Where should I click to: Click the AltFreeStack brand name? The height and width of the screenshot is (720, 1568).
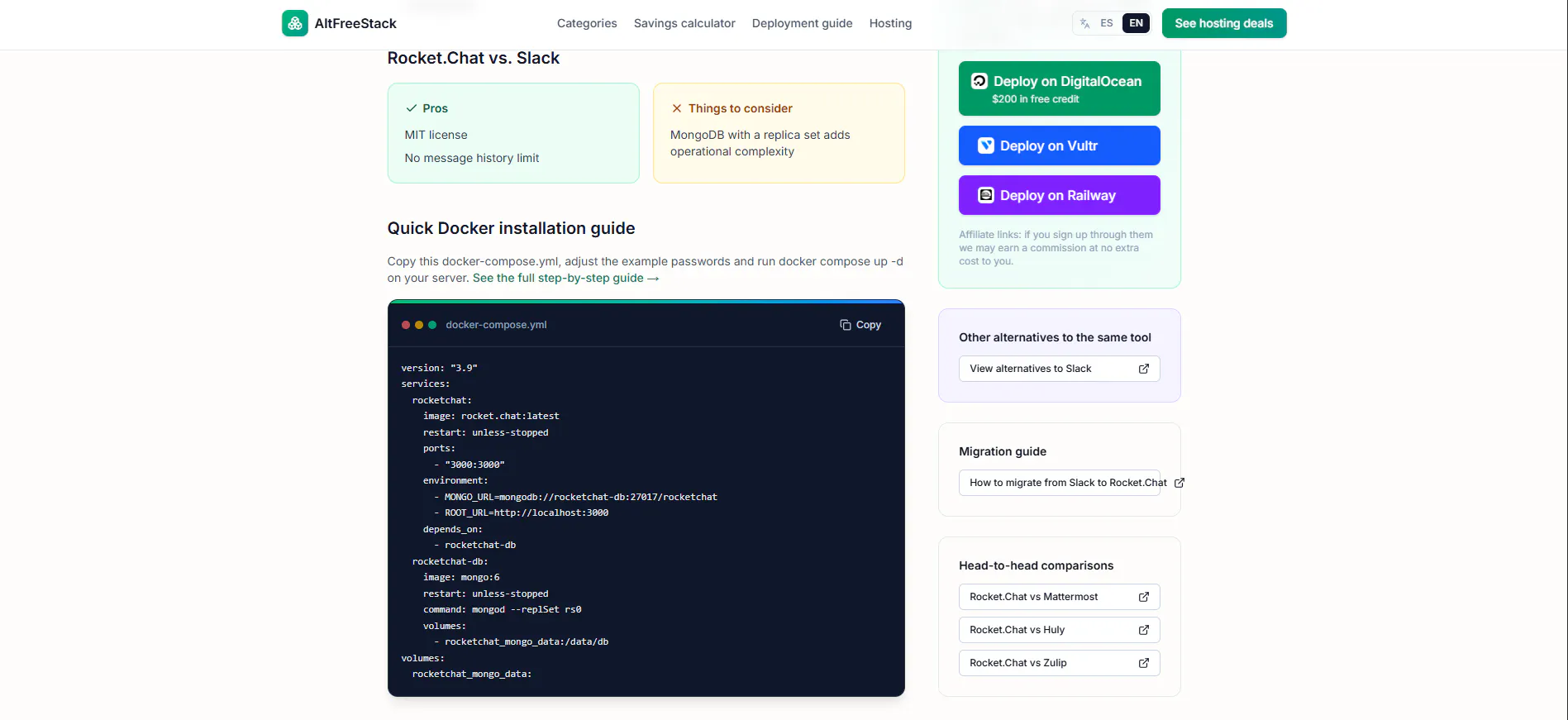point(355,23)
